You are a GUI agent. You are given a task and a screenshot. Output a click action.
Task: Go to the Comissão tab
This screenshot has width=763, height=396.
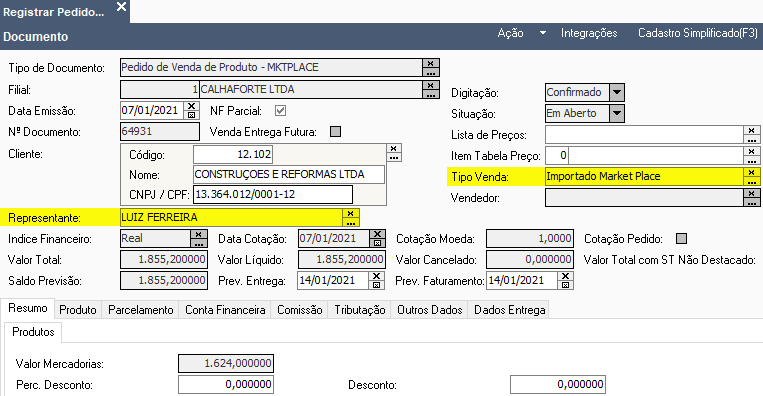300,310
